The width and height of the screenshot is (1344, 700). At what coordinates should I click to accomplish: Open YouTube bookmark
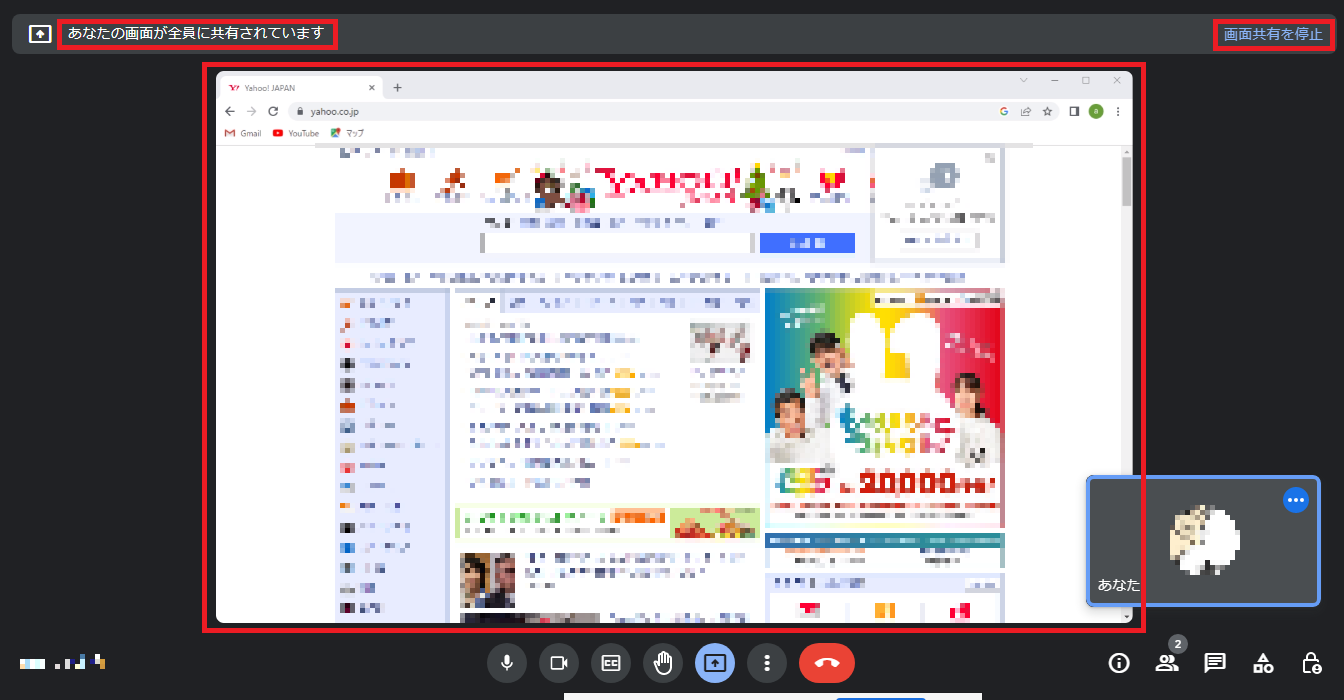(x=296, y=133)
